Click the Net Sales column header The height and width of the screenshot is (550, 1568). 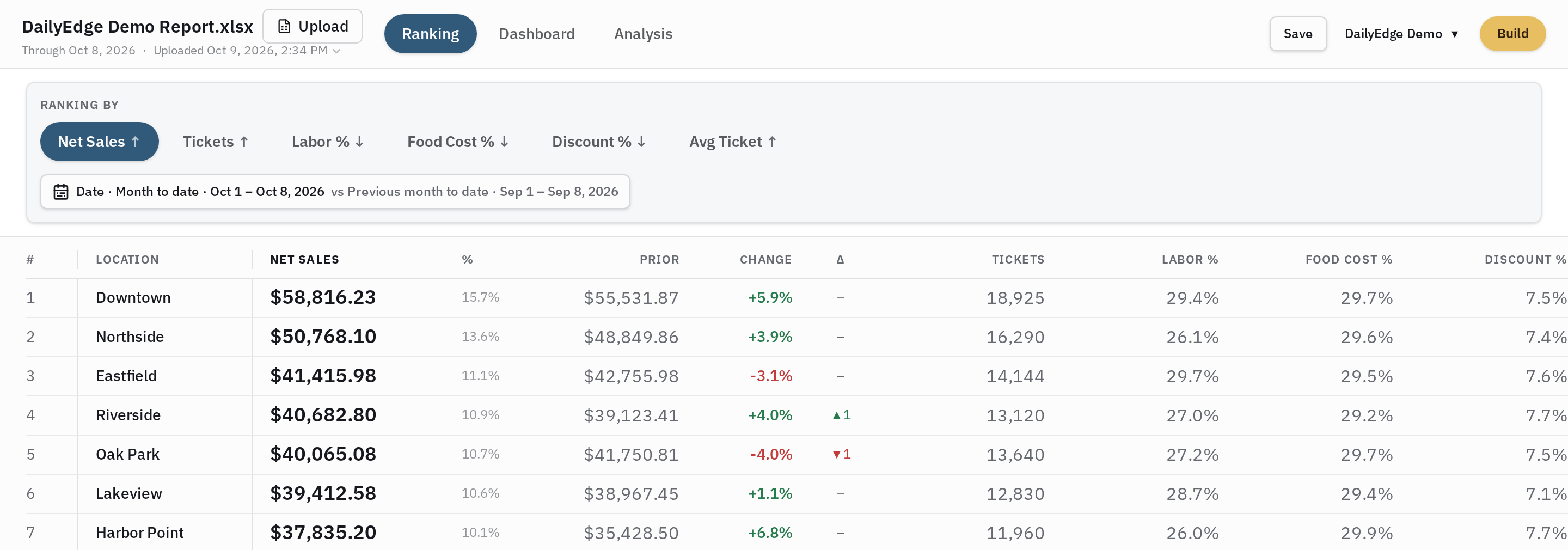pos(304,259)
